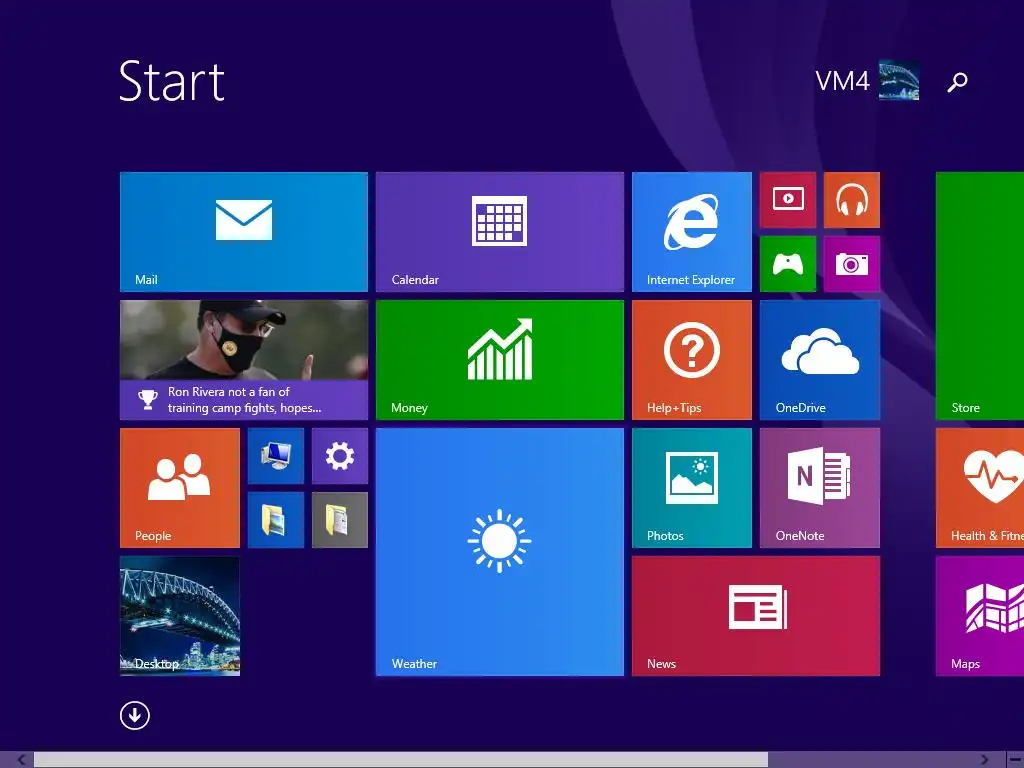Click the search magnifier icon
This screenshot has height=768, width=1024.
[957, 82]
